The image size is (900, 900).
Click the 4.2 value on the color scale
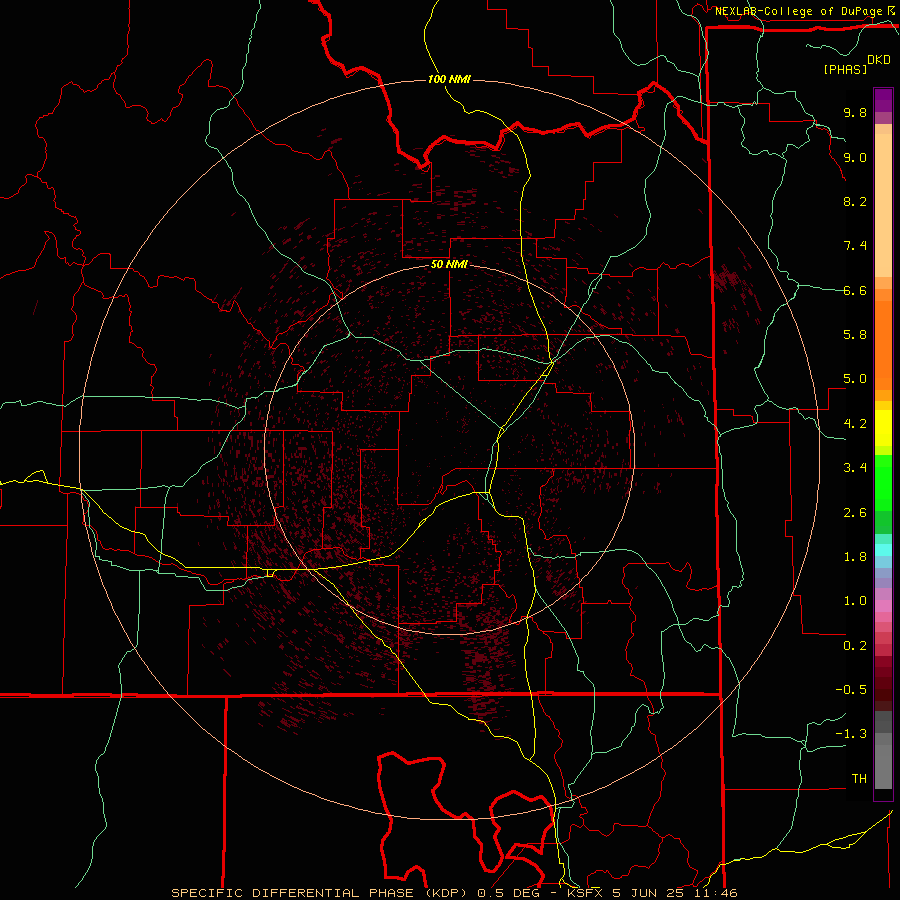pyautogui.click(x=855, y=424)
